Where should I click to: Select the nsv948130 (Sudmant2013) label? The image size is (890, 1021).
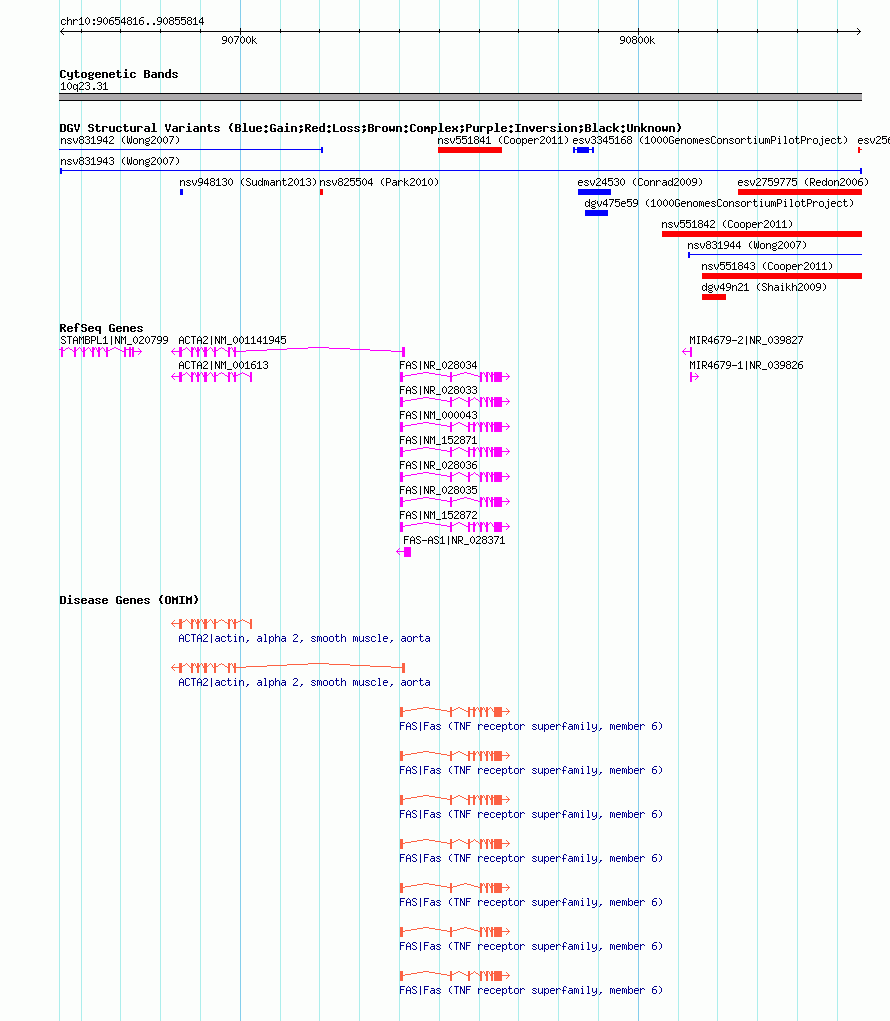pos(248,182)
